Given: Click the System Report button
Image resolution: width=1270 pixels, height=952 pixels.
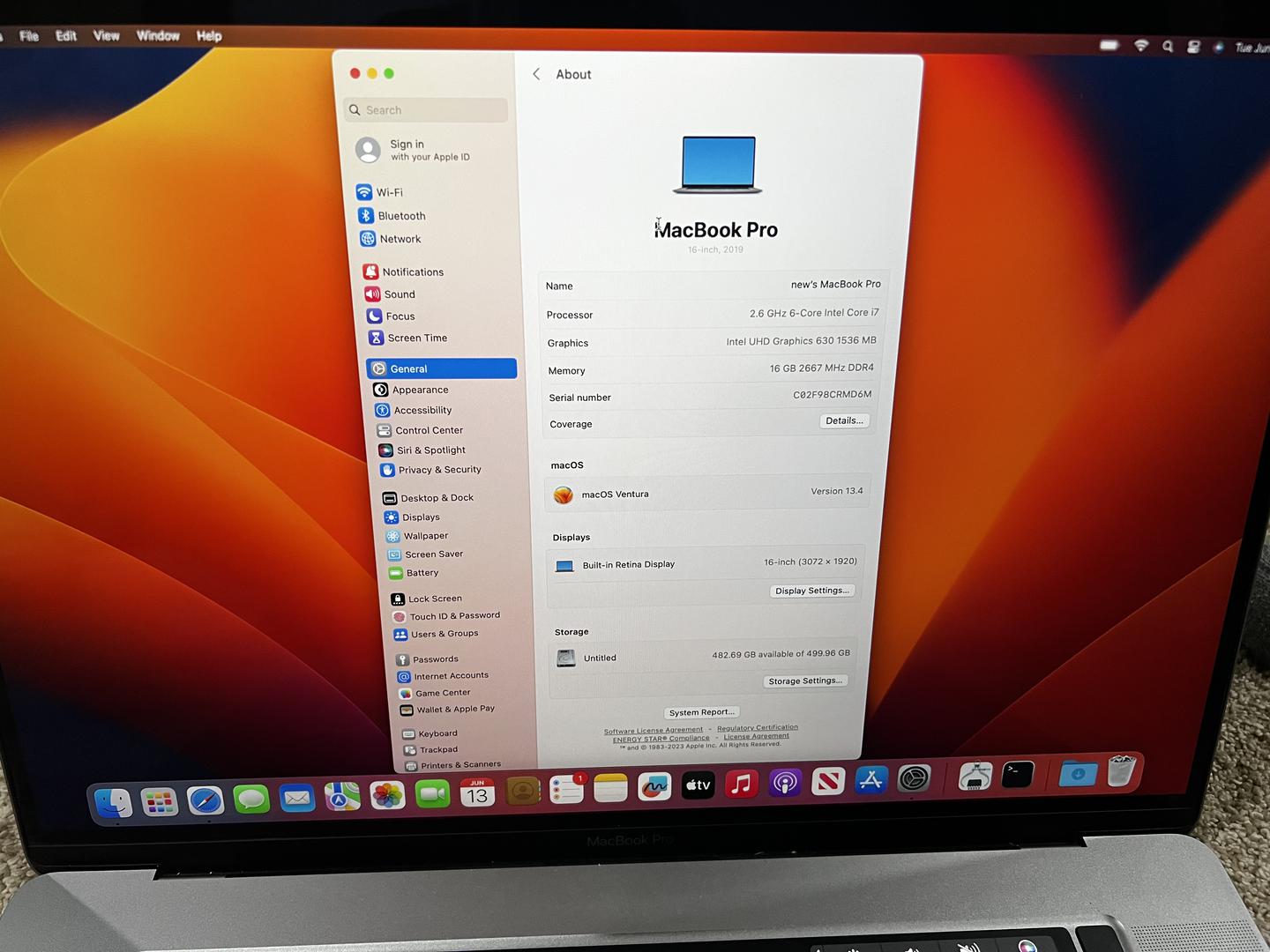Looking at the screenshot, I should 702,712.
